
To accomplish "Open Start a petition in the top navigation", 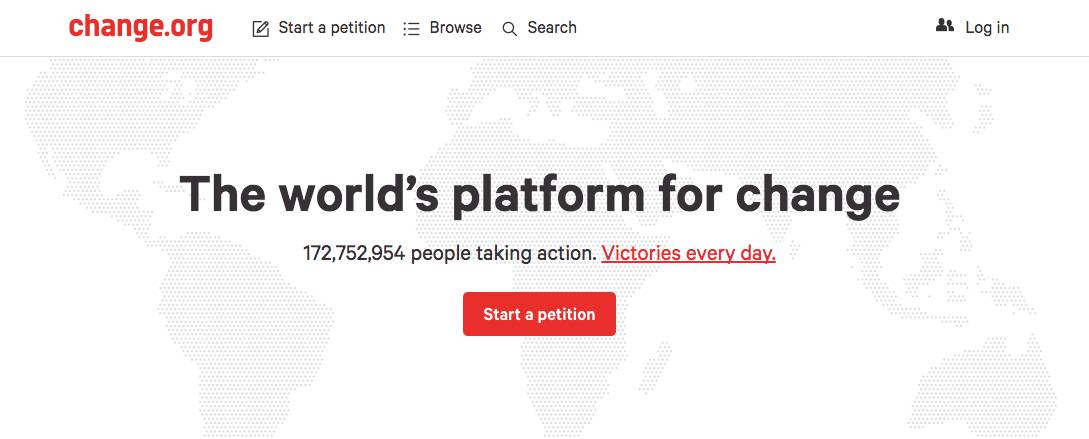I will coord(331,28).
